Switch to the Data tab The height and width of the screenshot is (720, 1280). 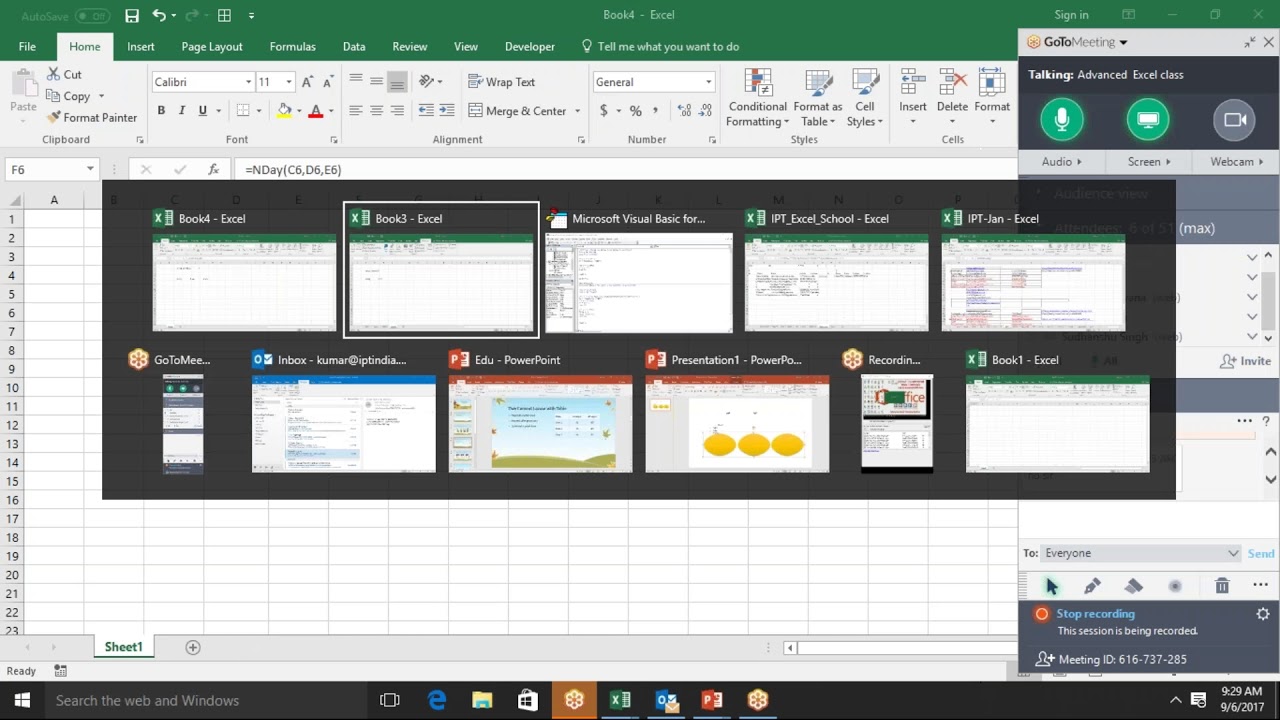[354, 46]
